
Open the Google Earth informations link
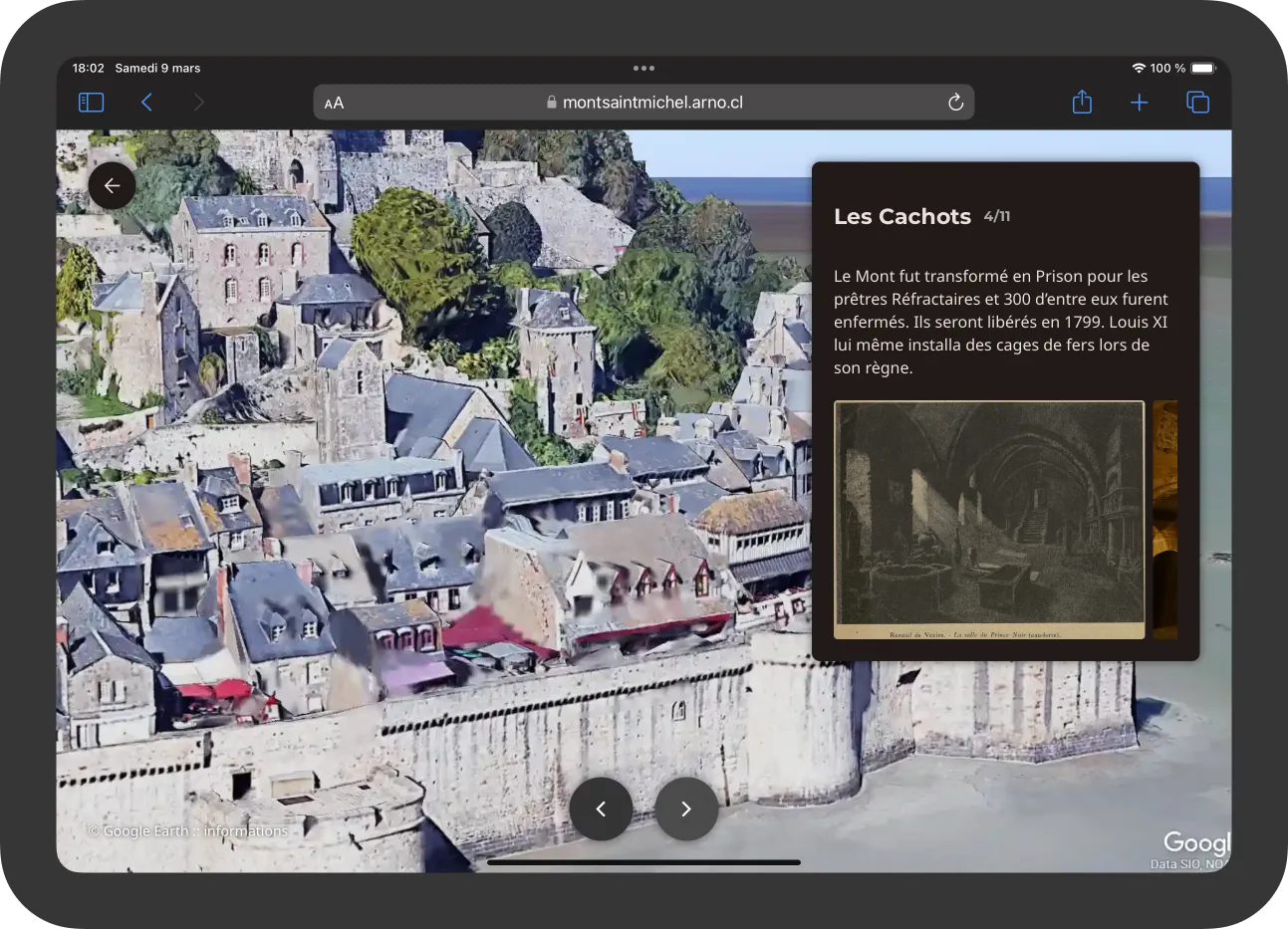coord(245,830)
